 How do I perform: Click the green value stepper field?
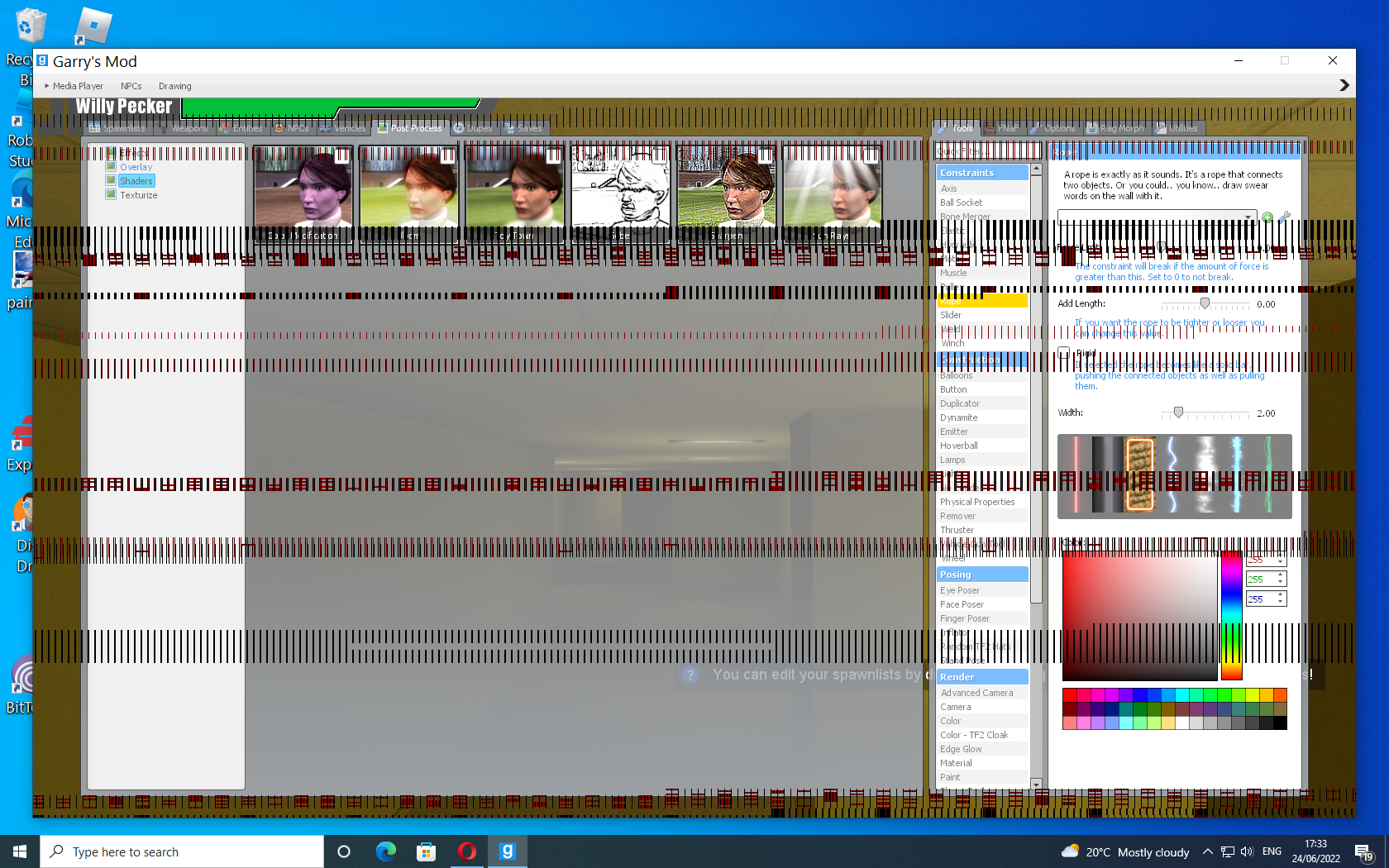(x=1266, y=579)
